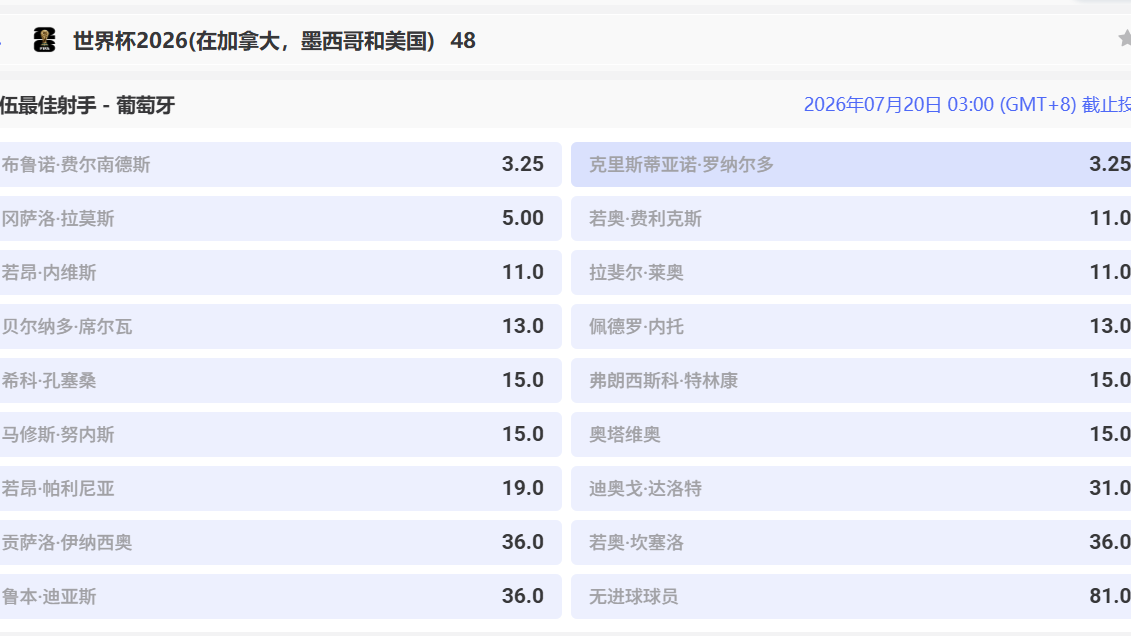
Task: Click the World Cup 2026 tournament icon
Action: point(43,41)
